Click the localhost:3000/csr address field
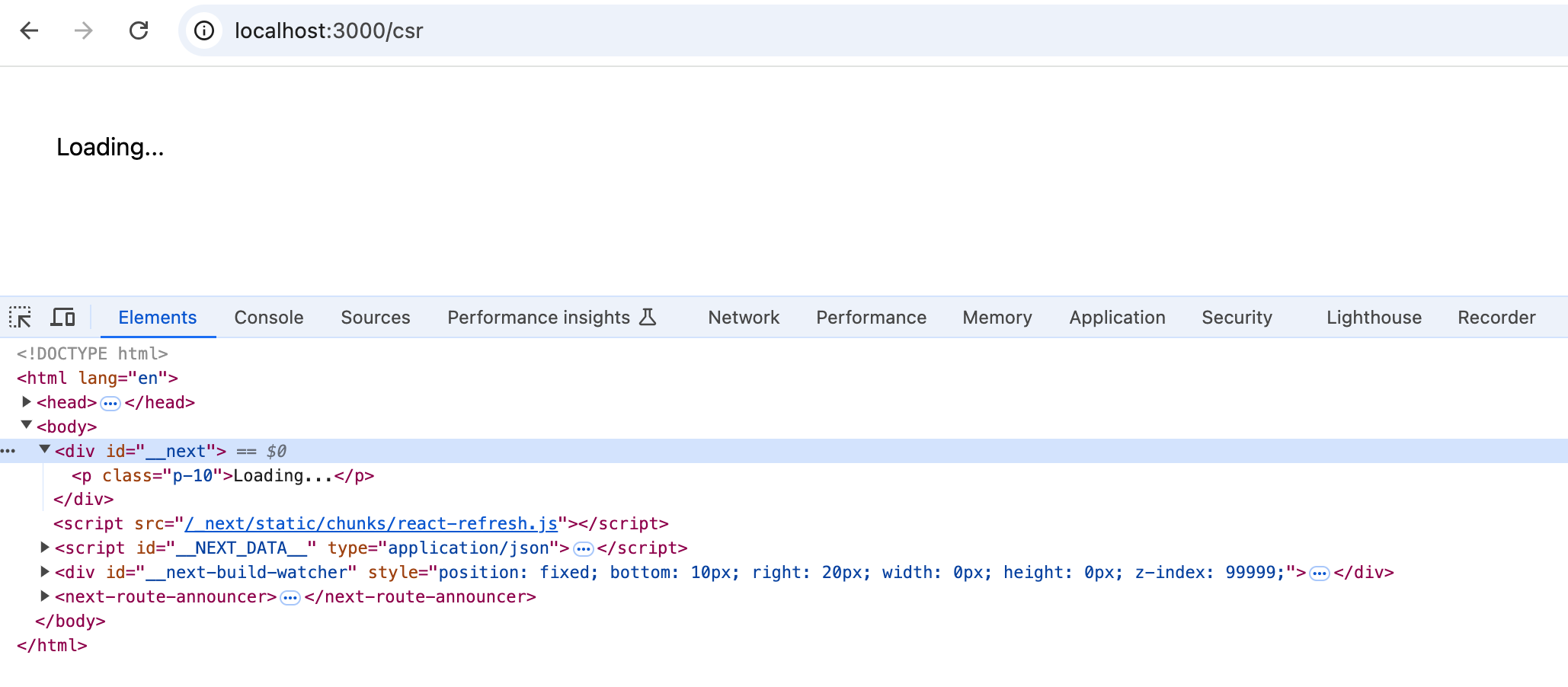The width and height of the screenshot is (1568, 687). point(328,30)
